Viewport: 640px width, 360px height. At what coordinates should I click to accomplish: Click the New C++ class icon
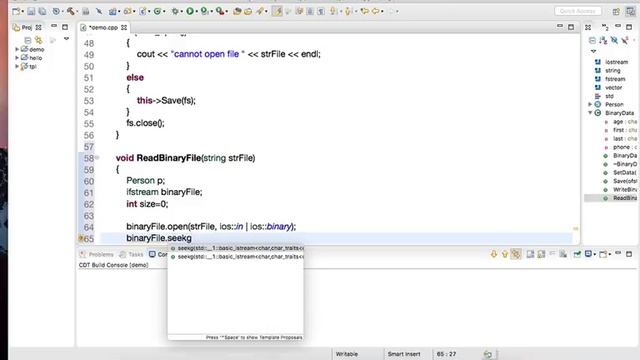pos(157,11)
